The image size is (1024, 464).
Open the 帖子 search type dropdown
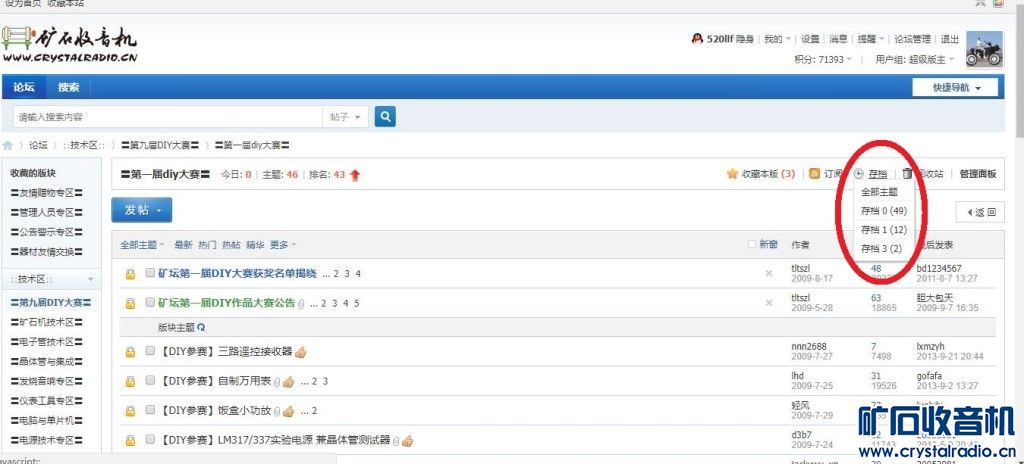click(345, 117)
